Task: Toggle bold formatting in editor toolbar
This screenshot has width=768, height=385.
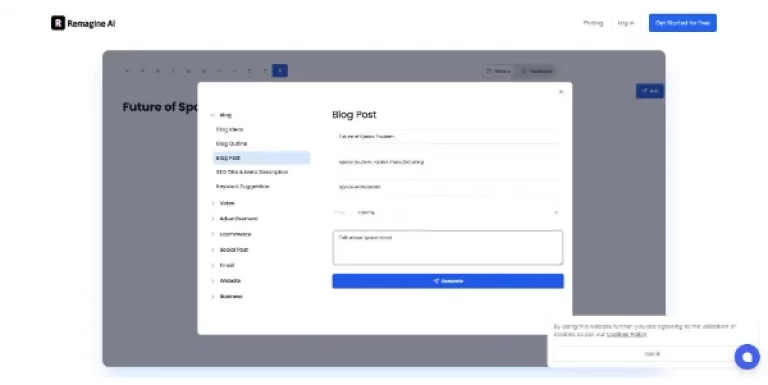Action: pos(158,71)
